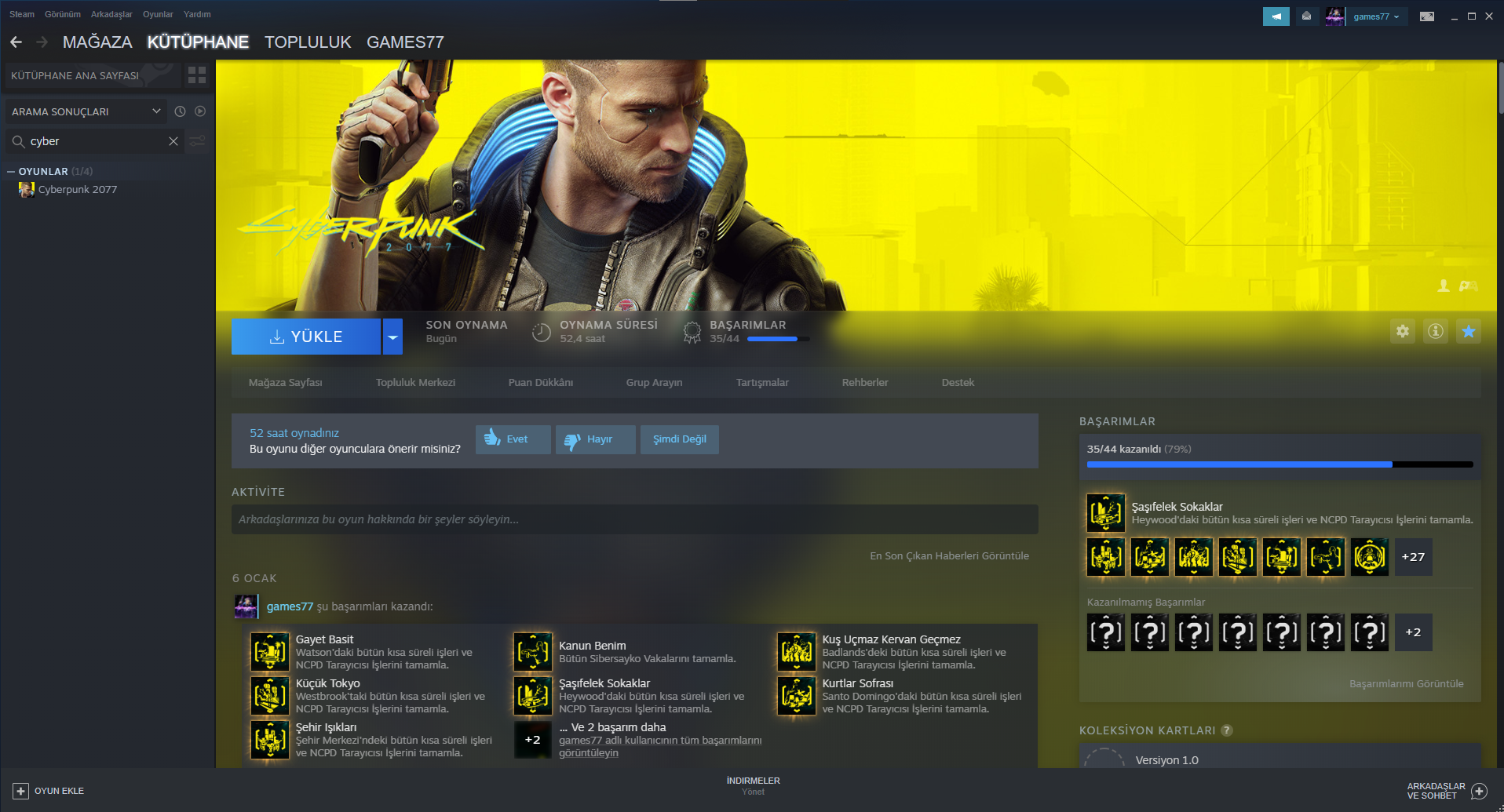
Task: Dismiss the prompt with Şimdi Değil
Action: [680, 439]
